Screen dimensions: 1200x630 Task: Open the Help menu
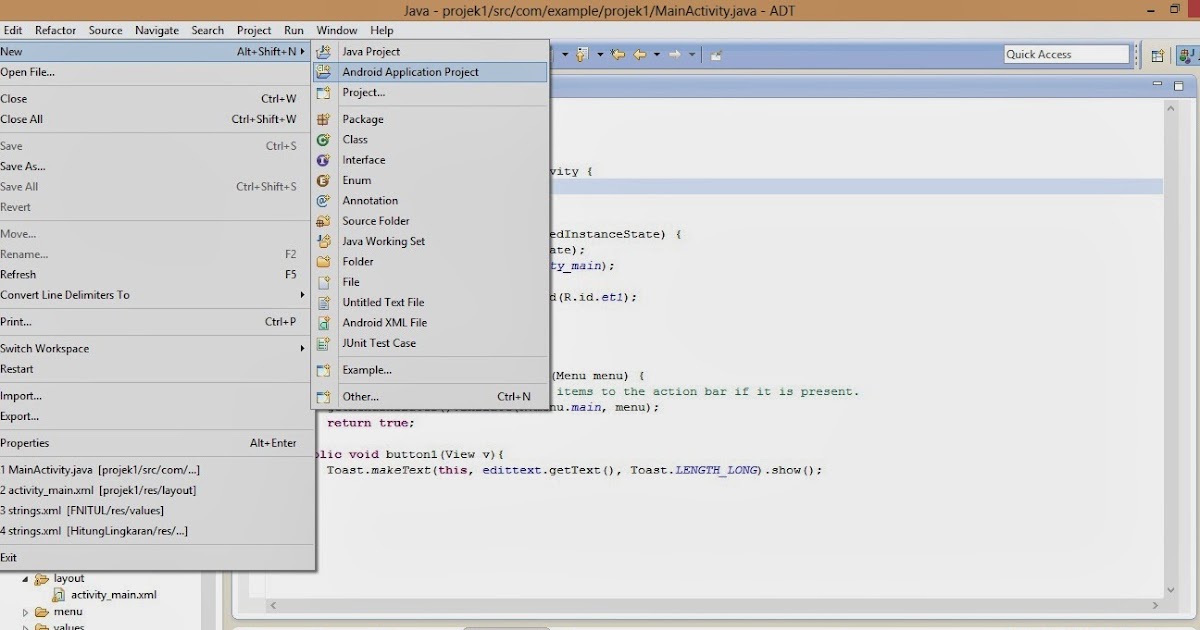[x=382, y=31]
